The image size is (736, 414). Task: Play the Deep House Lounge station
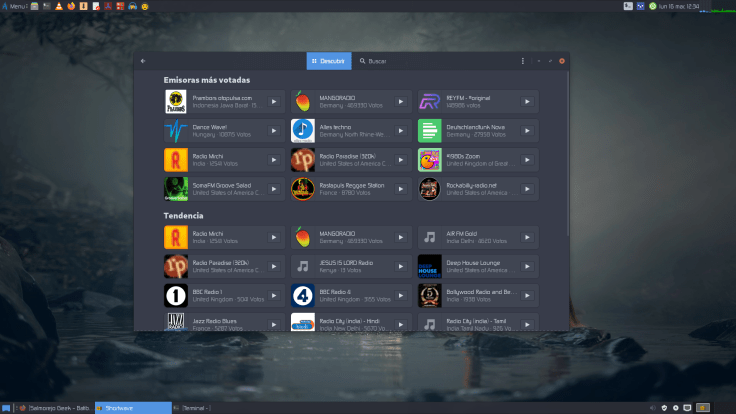[x=527, y=266]
